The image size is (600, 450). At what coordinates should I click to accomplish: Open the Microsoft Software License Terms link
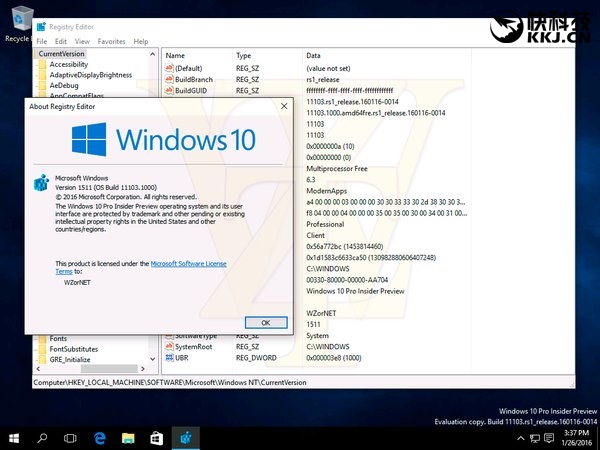[141, 267]
